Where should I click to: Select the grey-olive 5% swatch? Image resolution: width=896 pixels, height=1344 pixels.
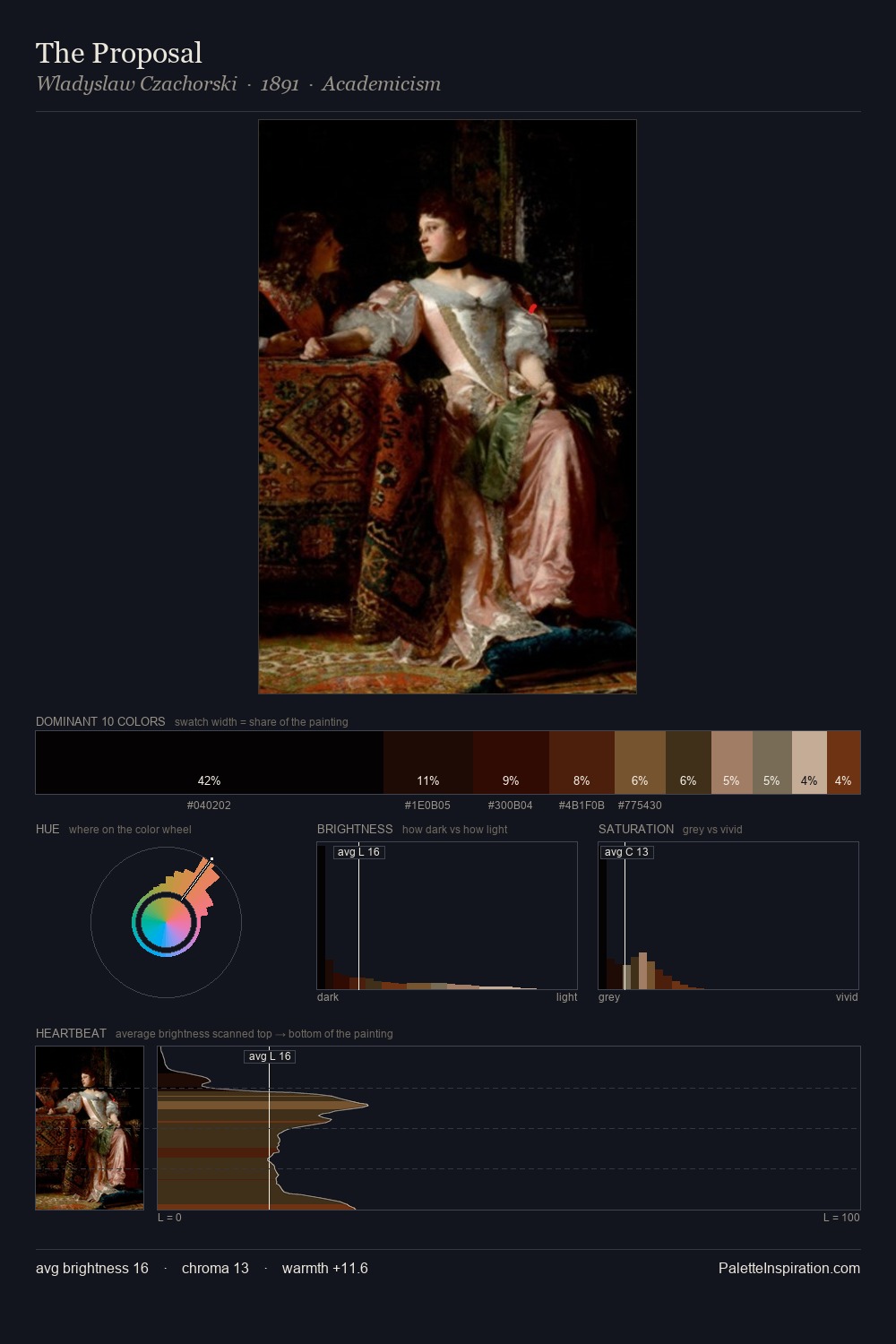click(772, 762)
